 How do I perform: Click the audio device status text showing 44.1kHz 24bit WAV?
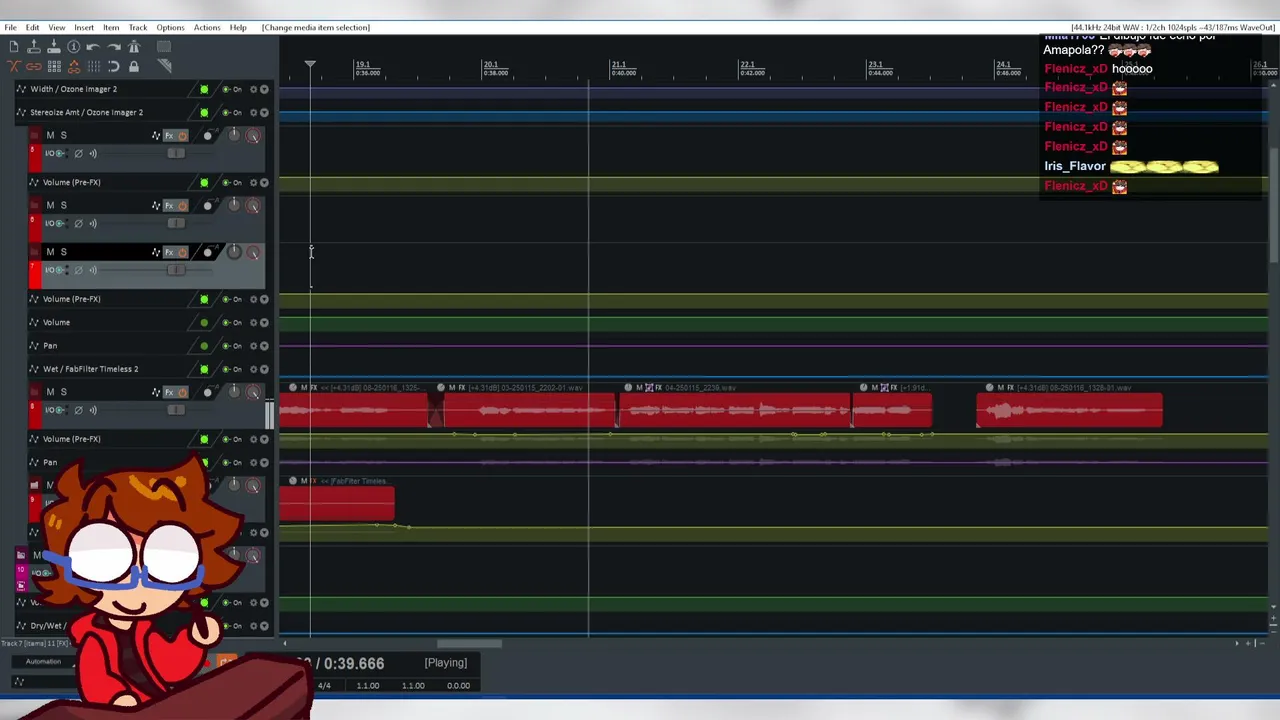[1173, 27]
